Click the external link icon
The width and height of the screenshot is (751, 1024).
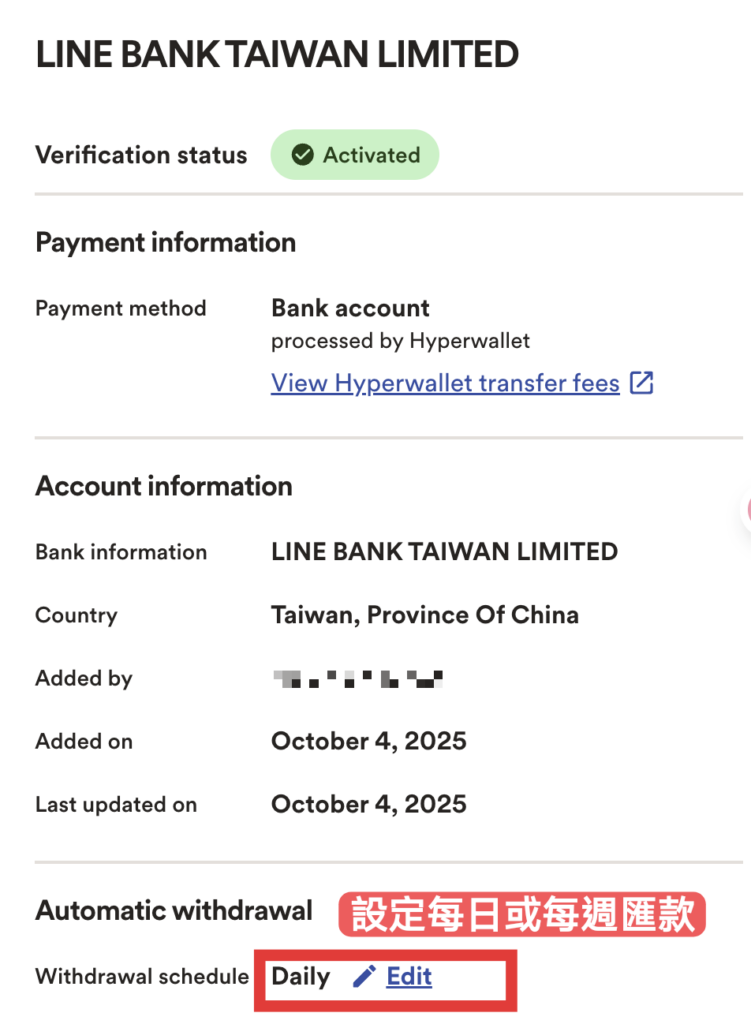(x=641, y=383)
